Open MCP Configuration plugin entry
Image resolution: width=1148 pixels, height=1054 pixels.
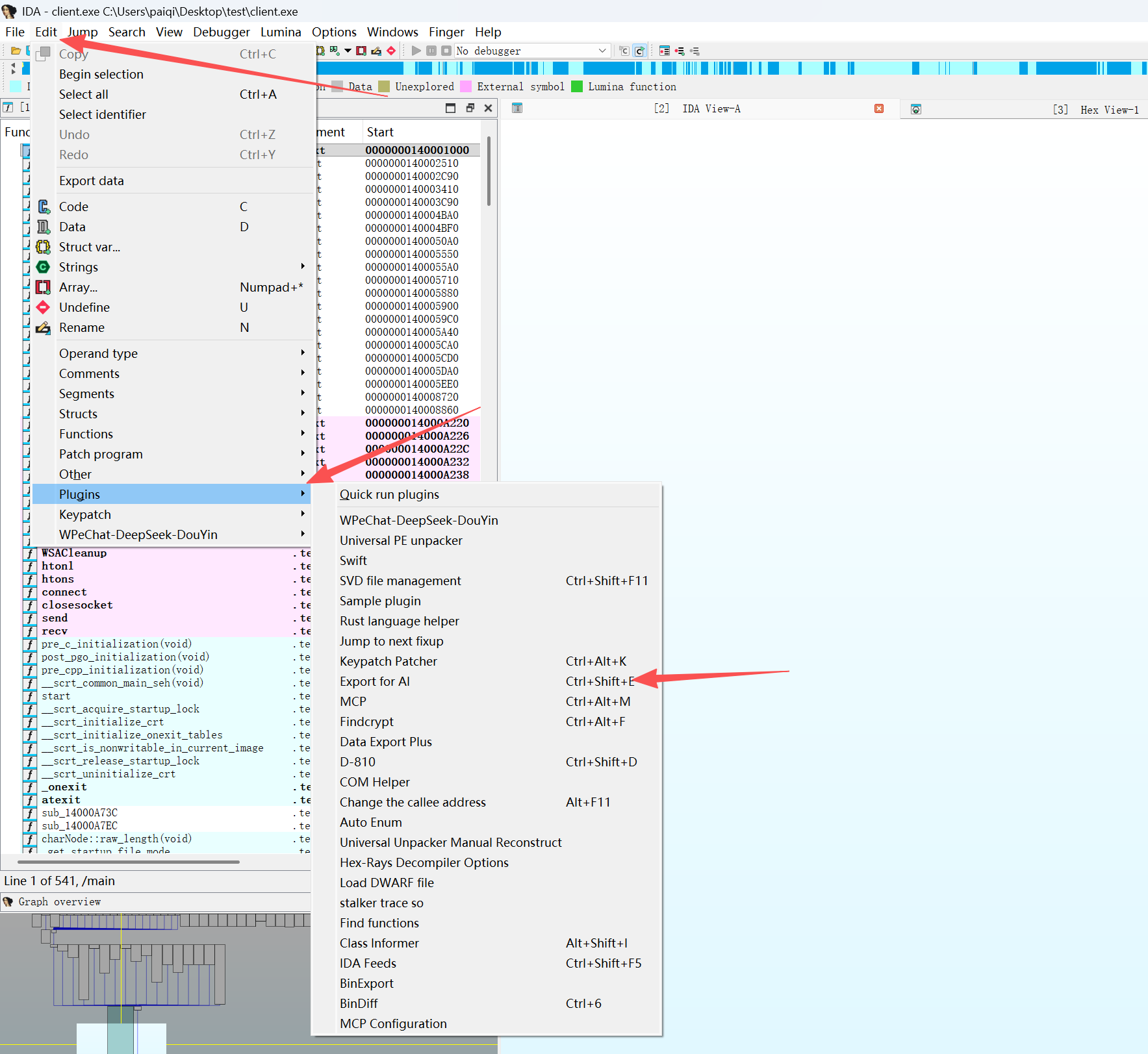point(487,1023)
